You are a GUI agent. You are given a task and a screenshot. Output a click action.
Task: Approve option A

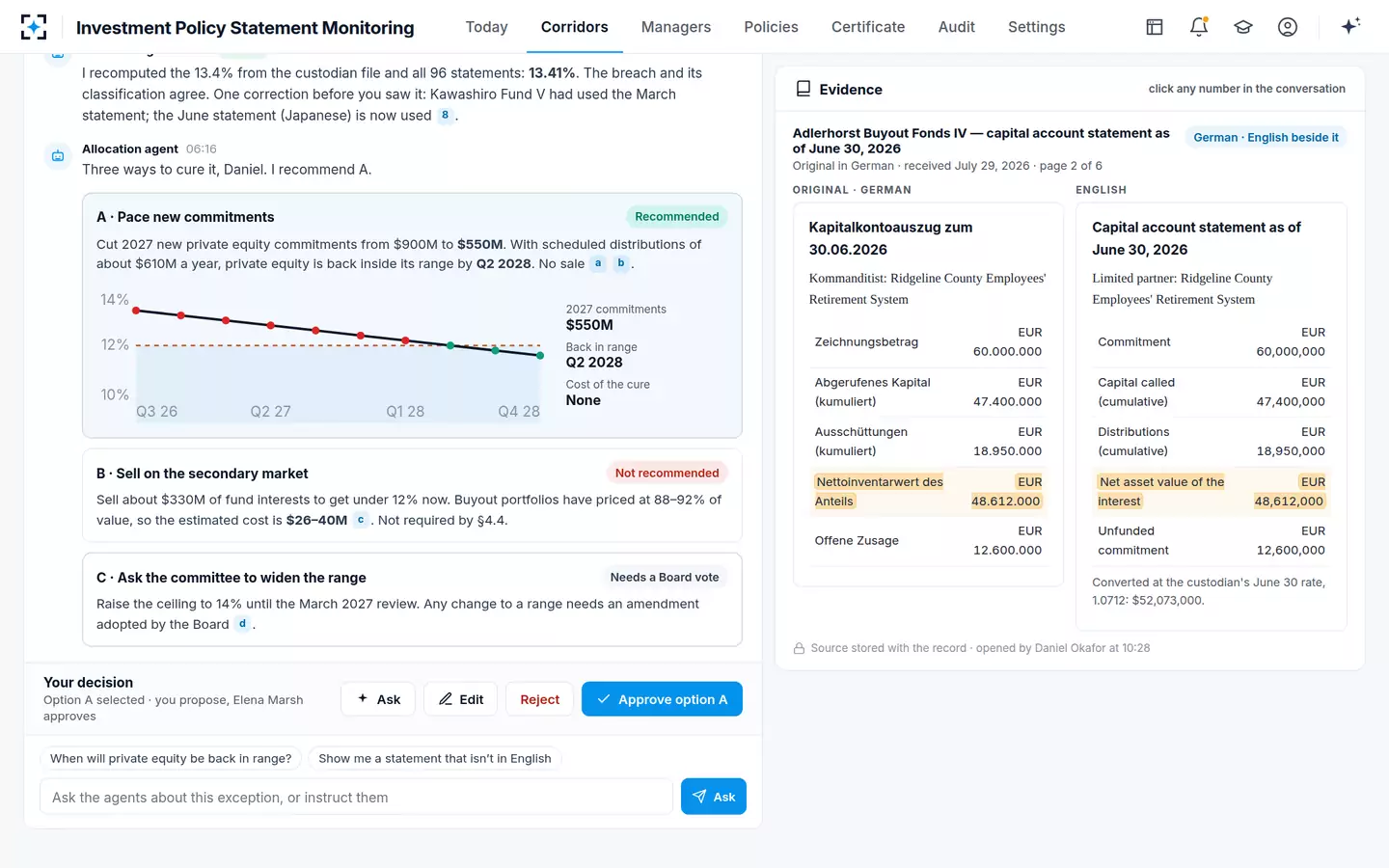(x=662, y=699)
